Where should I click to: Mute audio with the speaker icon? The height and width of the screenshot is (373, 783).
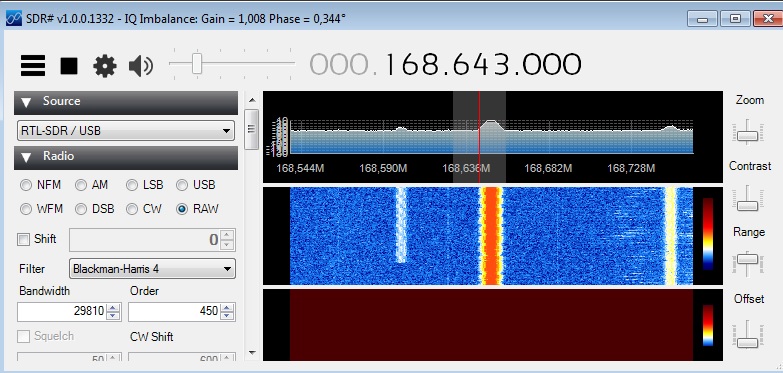tap(140, 66)
